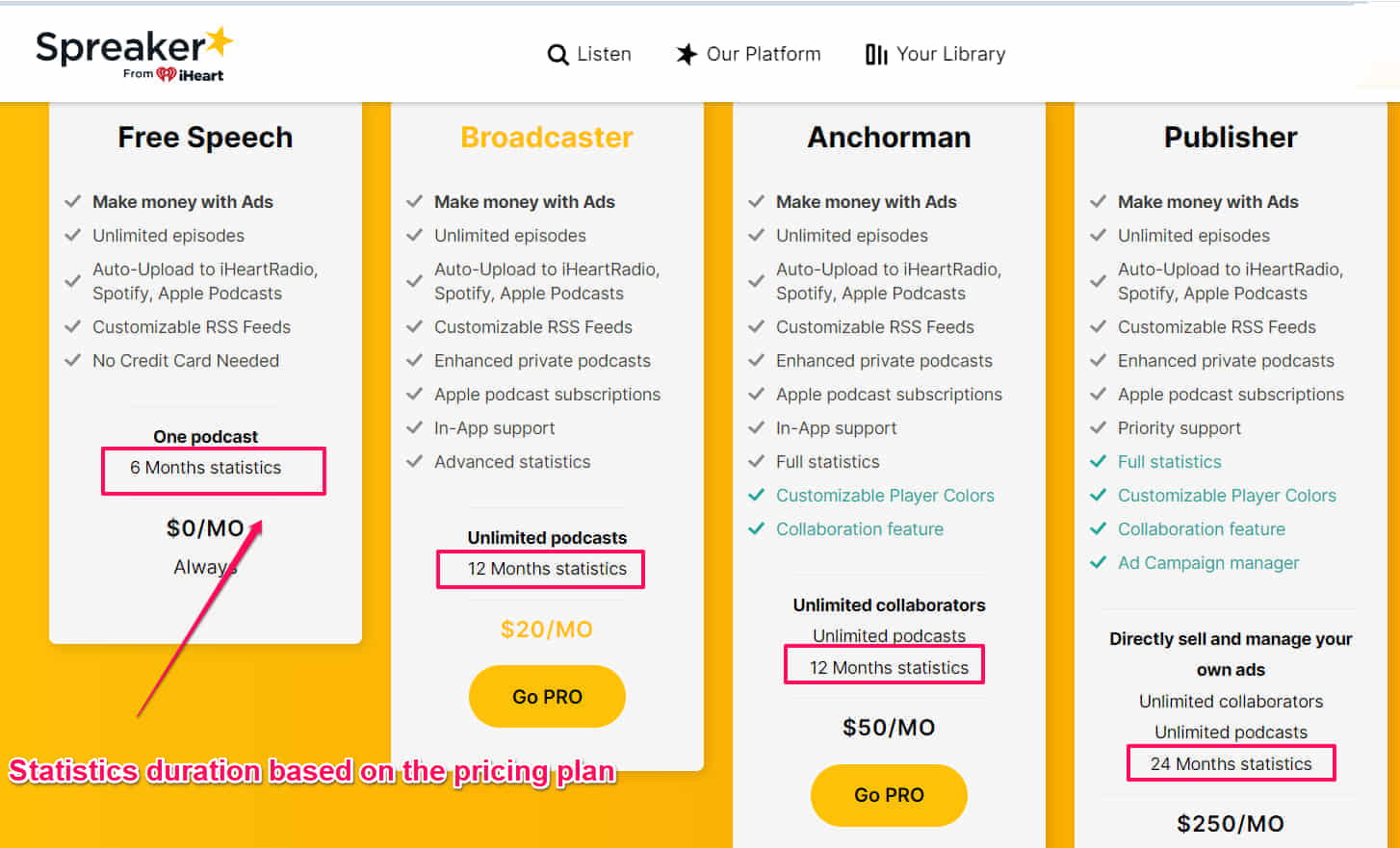This screenshot has width=1400, height=848.
Task: Click '24 Months statistics' in Publisher
Action: tap(1231, 764)
